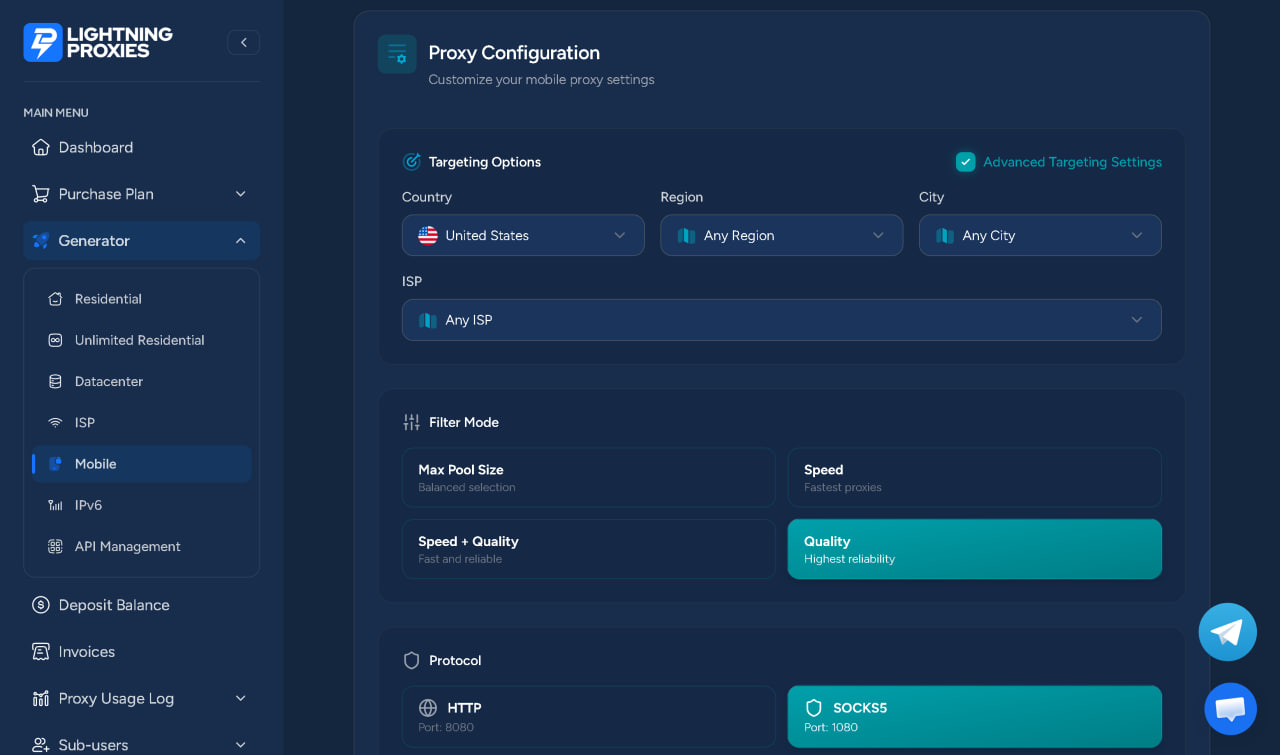Select the HTTP protocol option
Image resolution: width=1280 pixels, height=755 pixels.
[589, 716]
